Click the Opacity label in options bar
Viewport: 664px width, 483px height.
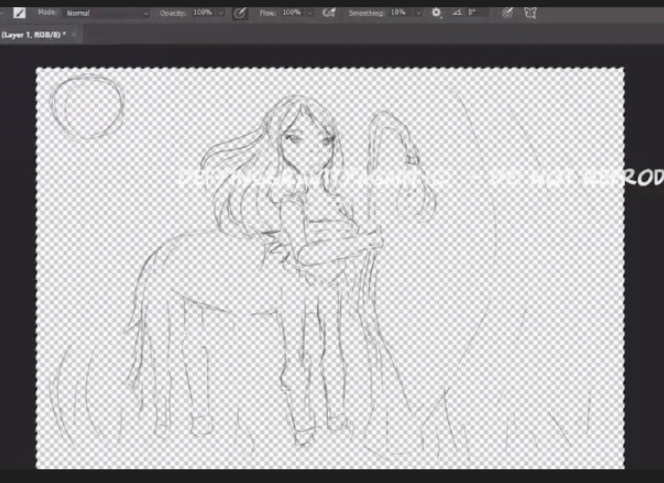click(x=173, y=13)
